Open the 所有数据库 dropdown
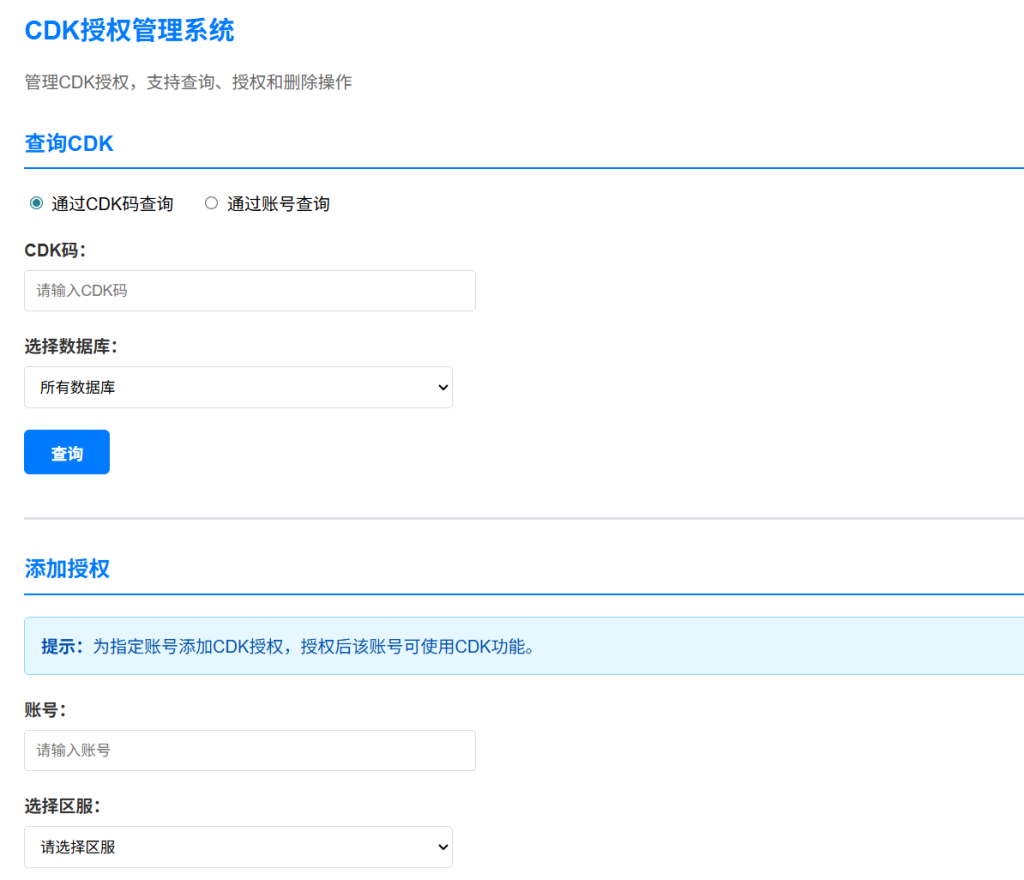The height and width of the screenshot is (880, 1024). tap(238, 387)
